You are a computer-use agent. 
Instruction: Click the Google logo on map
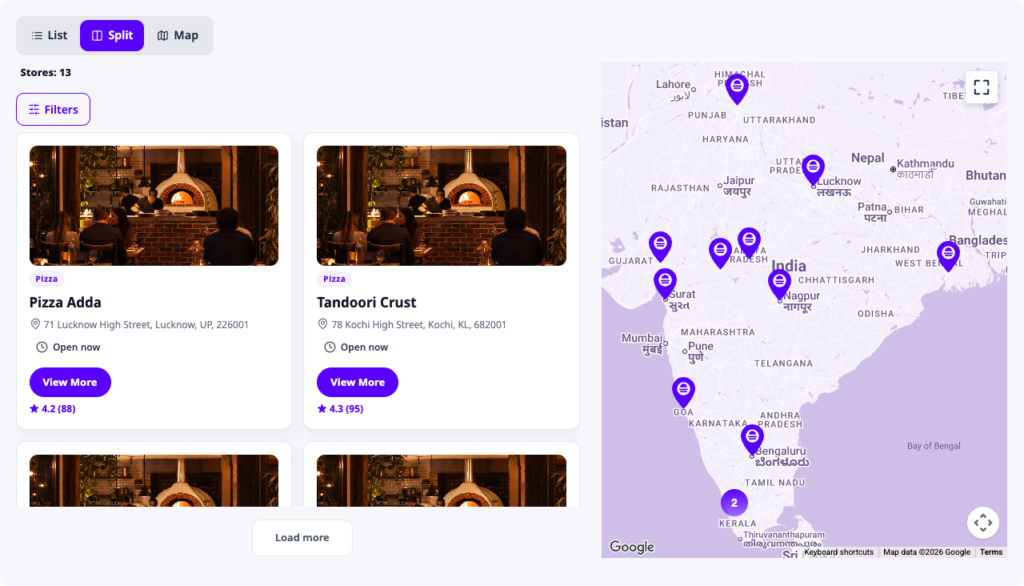tap(632, 547)
